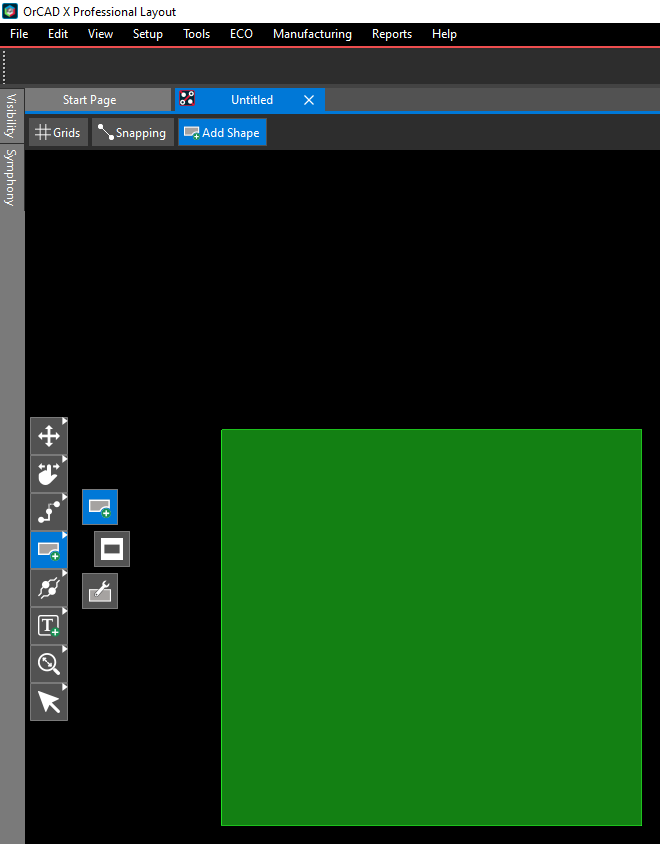Image resolution: width=660 pixels, height=844 pixels.
Task: Open the Setup menu
Action: point(148,34)
